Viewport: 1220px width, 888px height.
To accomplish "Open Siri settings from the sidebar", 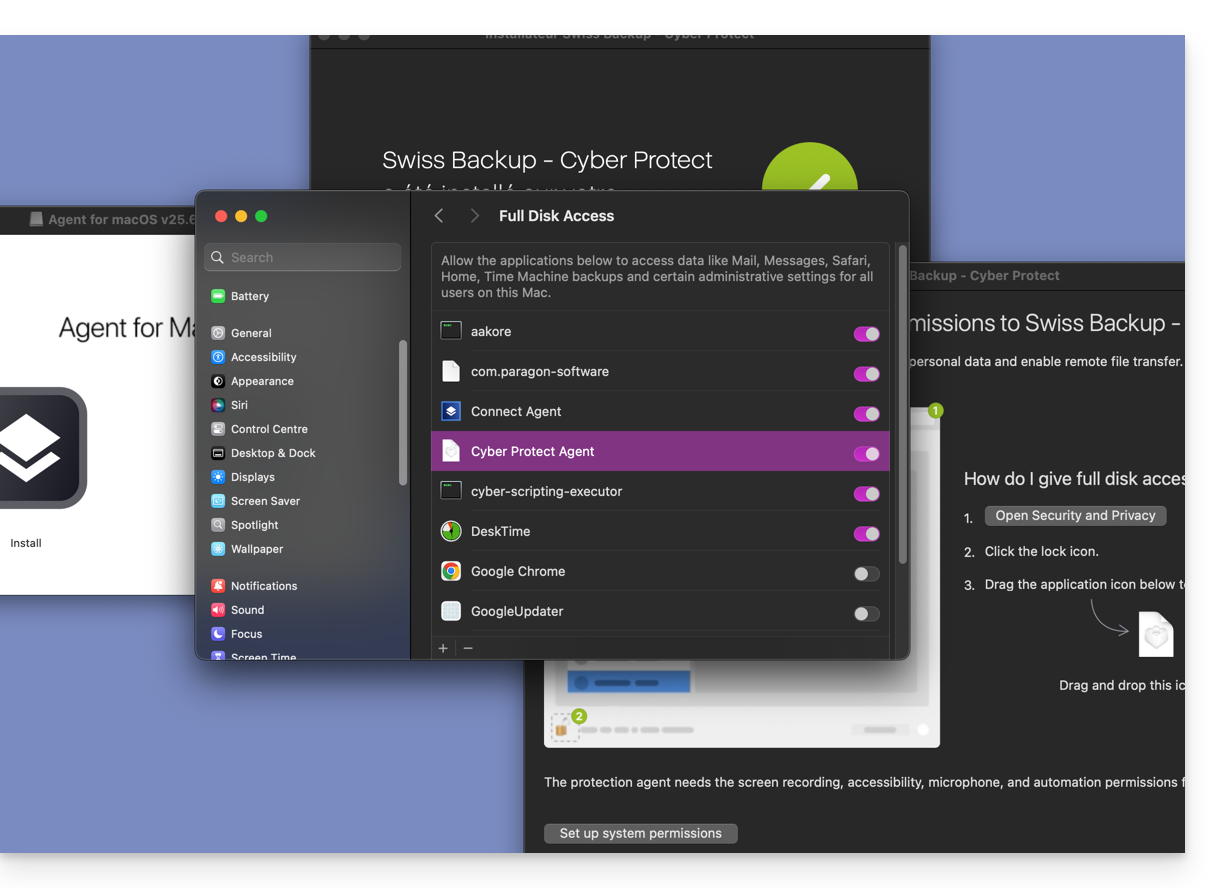I will 229,405.
